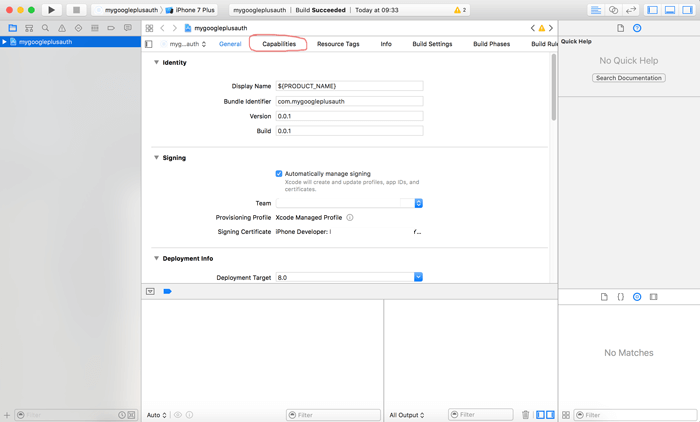
Task: Click the editor vertical scrollbar
Action: (x=554, y=87)
